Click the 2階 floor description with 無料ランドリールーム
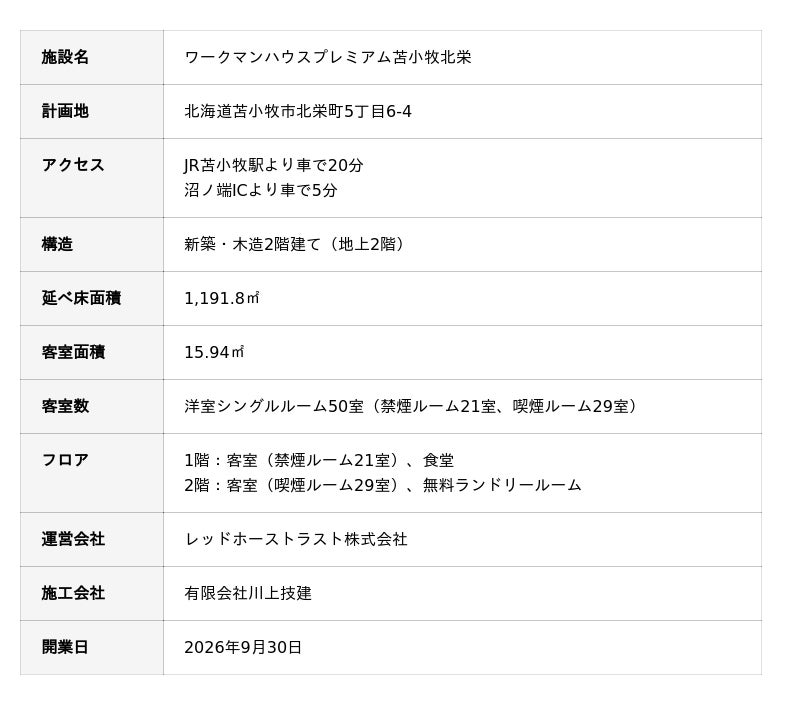800x705 pixels. tap(382, 485)
